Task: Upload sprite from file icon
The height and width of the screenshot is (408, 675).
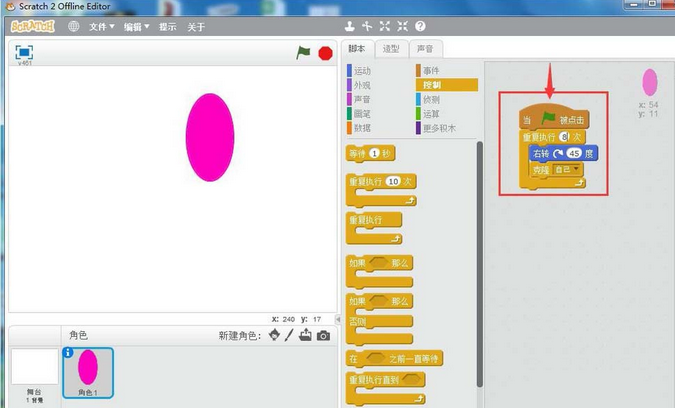Action: pyautogui.click(x=306, y=335)
